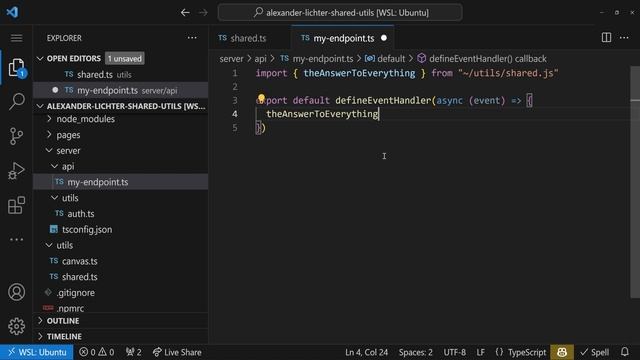
Task: Open the Explorer view in activity bar
Action: (x=16, y=68)
